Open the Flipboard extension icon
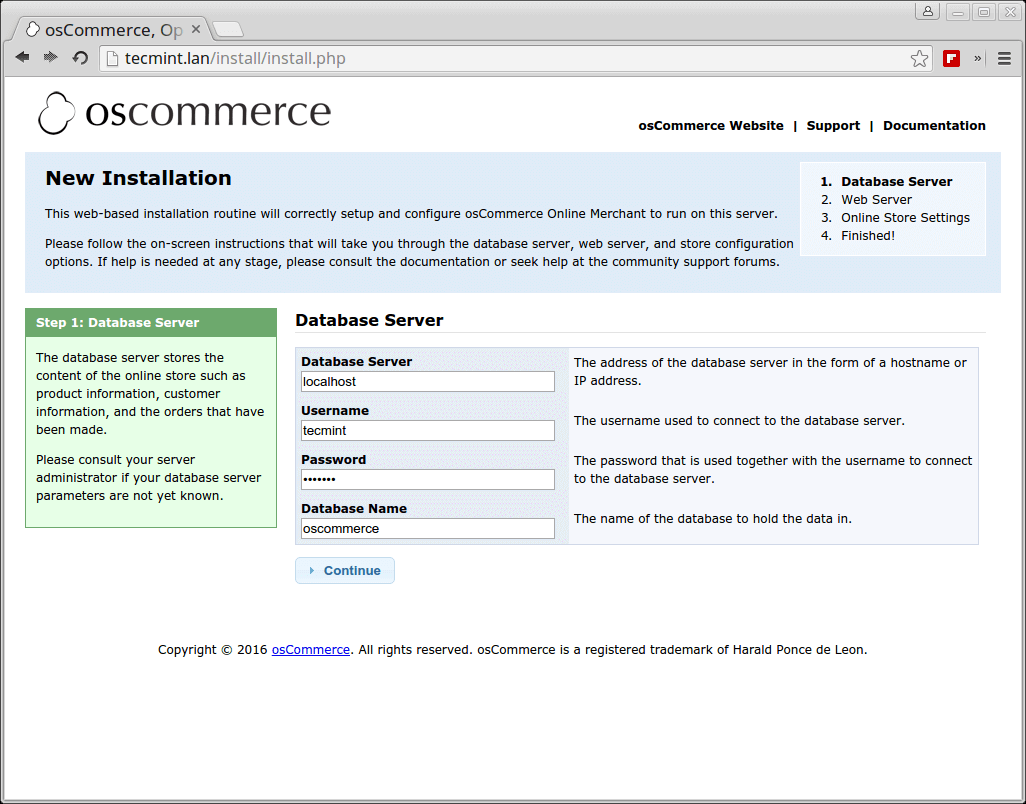This screenshot has height=804, width=1026. click(951, 58)
